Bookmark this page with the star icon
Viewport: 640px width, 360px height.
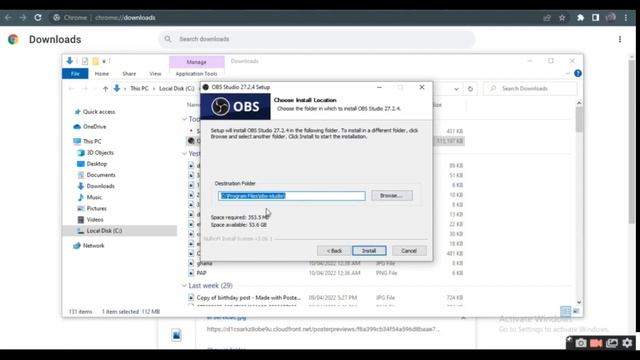(x=562, y=18)
